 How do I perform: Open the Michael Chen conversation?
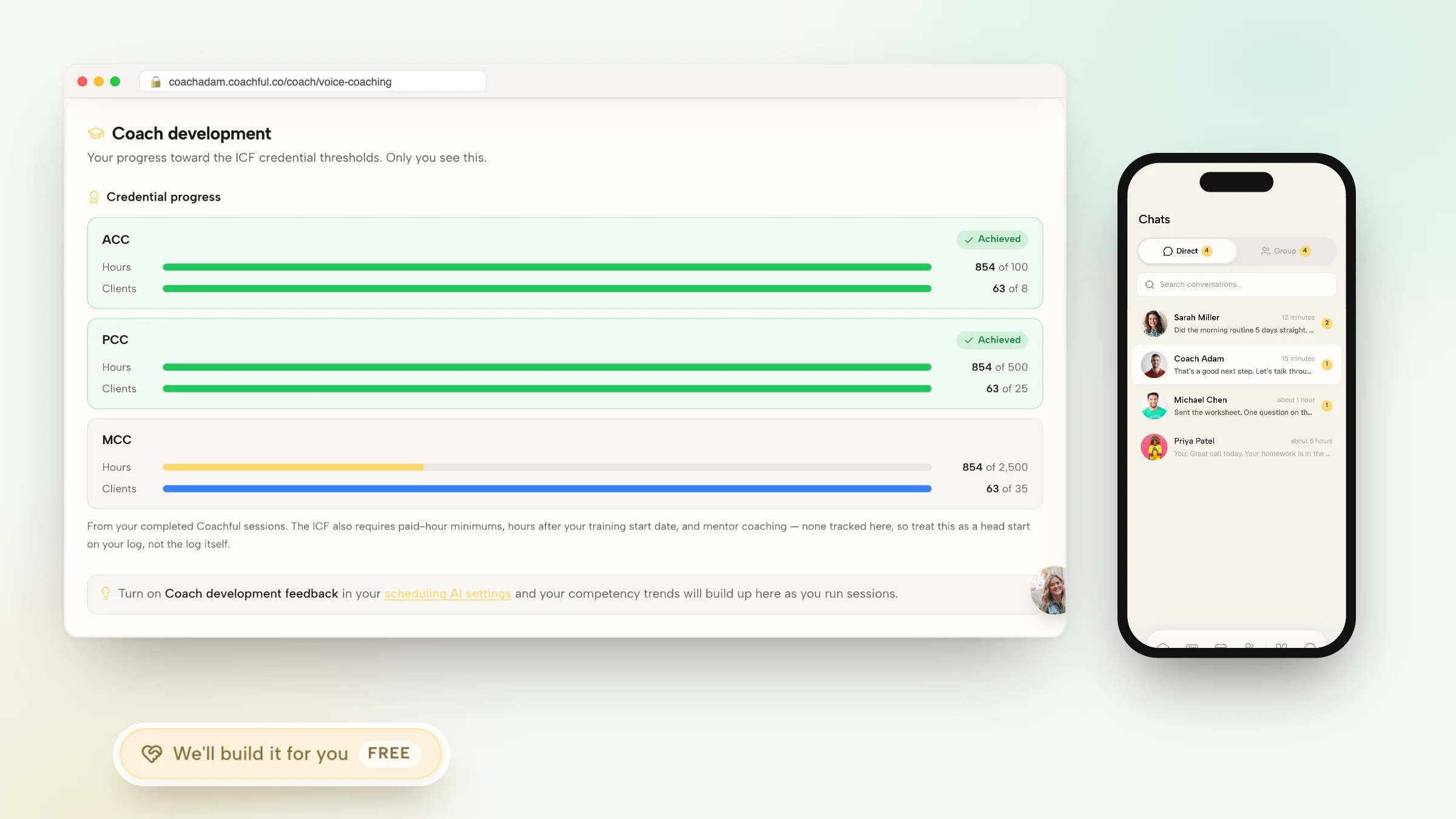click(x=1236, y=406)
